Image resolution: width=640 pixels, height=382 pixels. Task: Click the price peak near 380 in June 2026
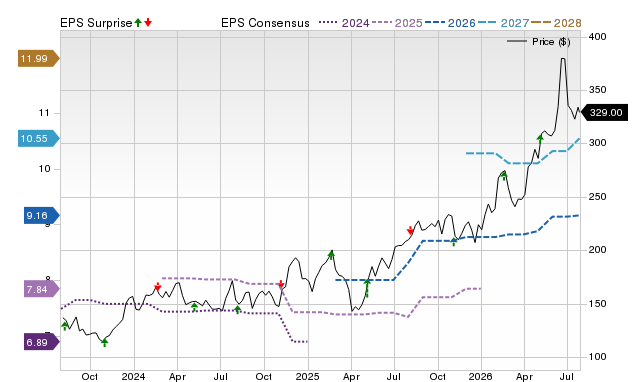[x=563, y=59]
